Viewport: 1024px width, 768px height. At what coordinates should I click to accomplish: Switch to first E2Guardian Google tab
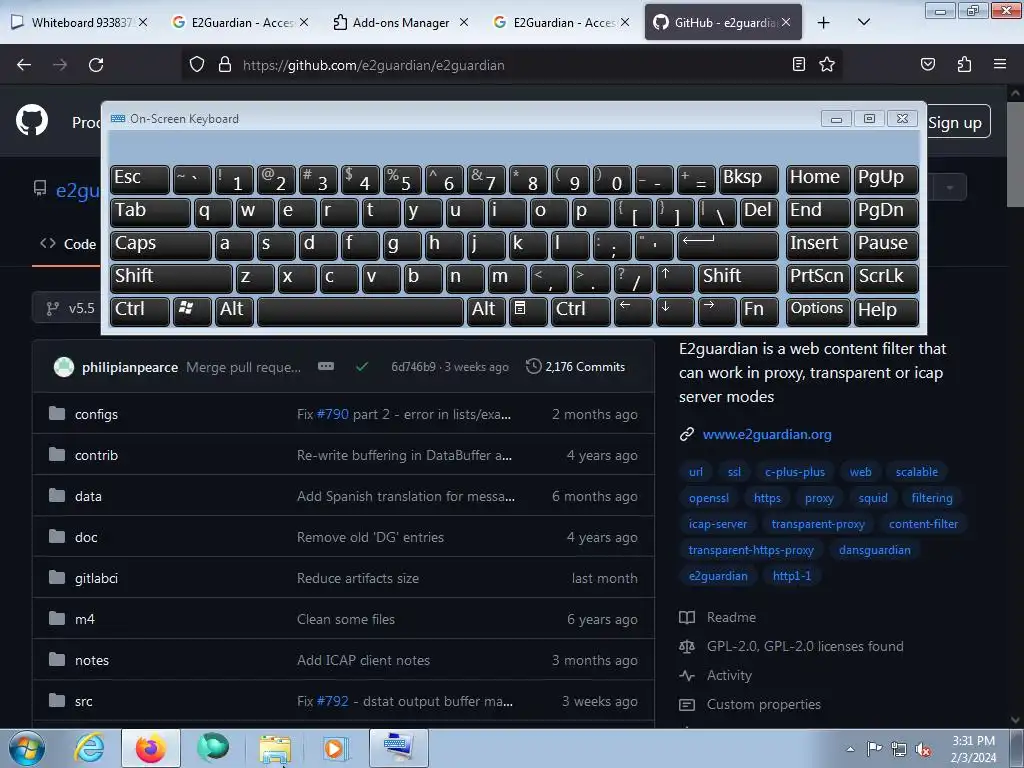(x=239, y=23)
